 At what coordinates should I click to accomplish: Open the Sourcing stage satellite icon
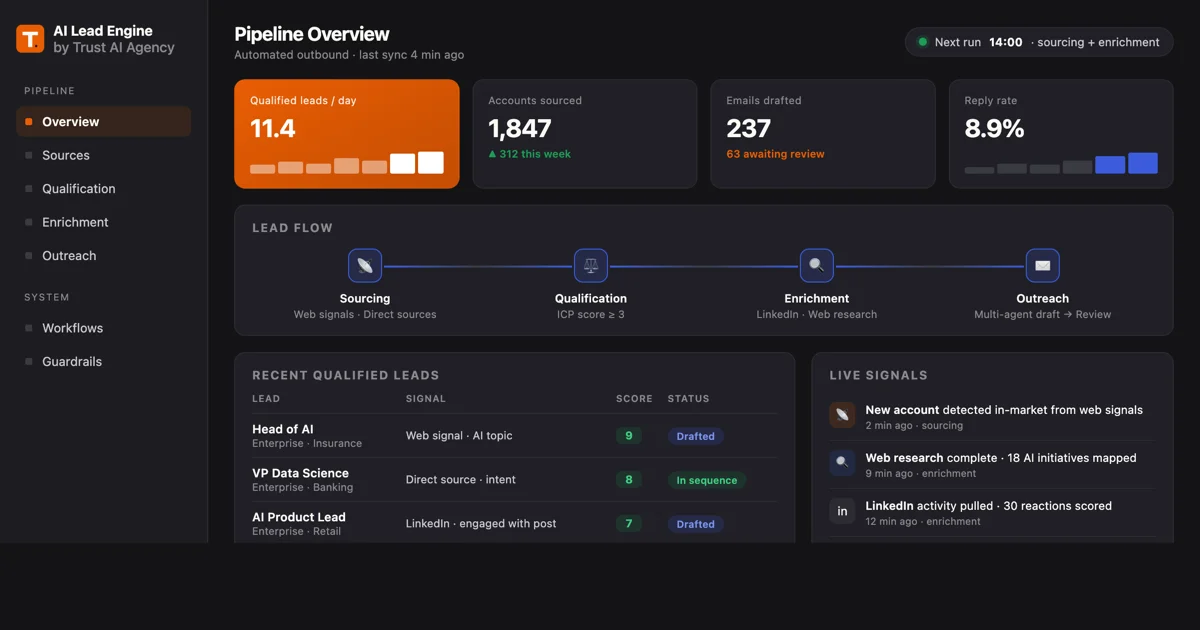pyautogui.click(x=365, y=266)
